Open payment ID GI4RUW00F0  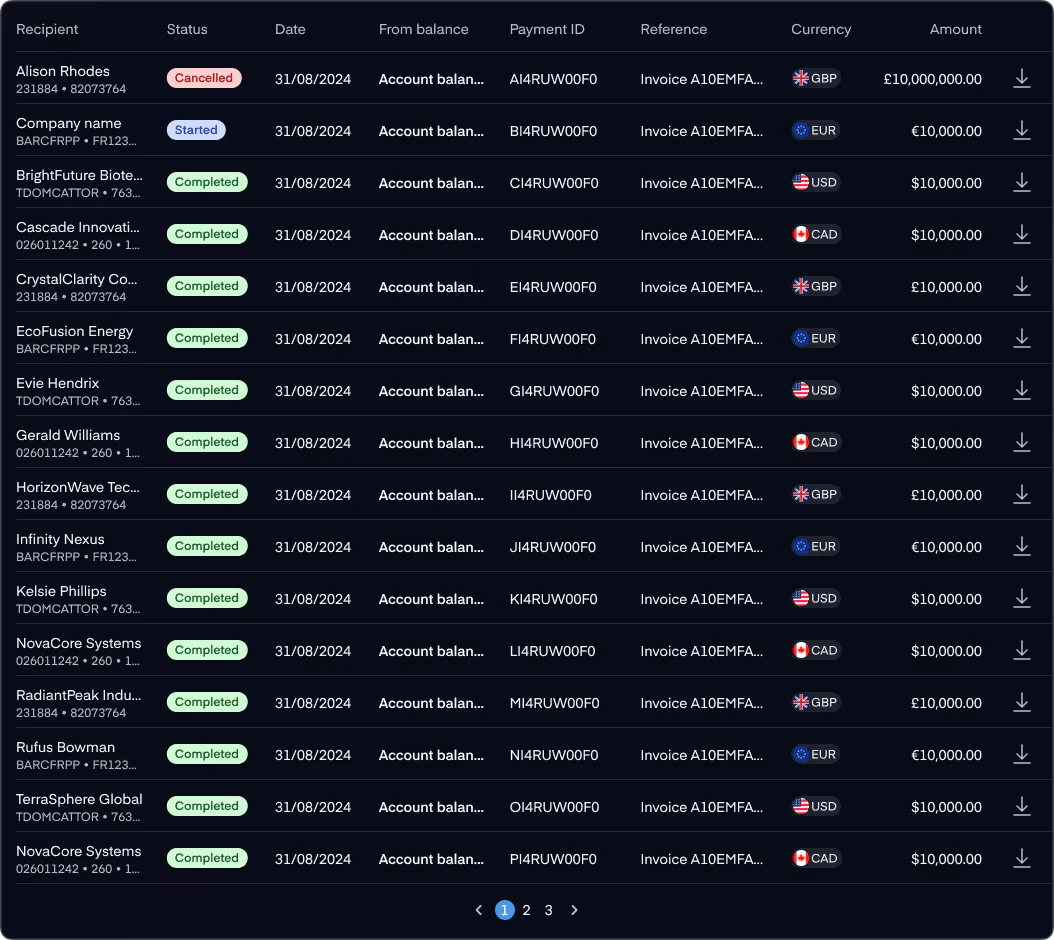(x=554, y=391)
